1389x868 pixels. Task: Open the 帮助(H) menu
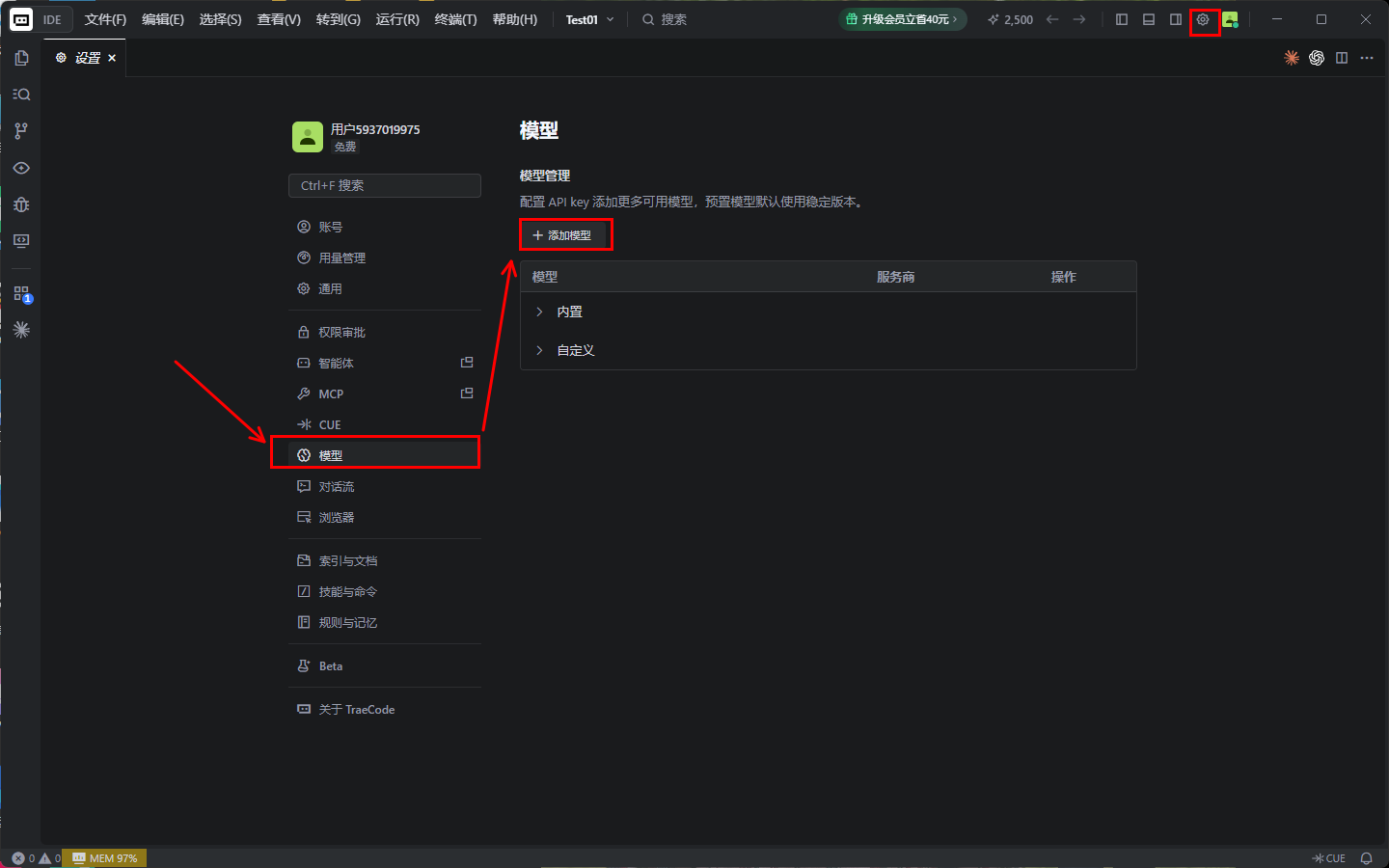(x=515, y=19)
